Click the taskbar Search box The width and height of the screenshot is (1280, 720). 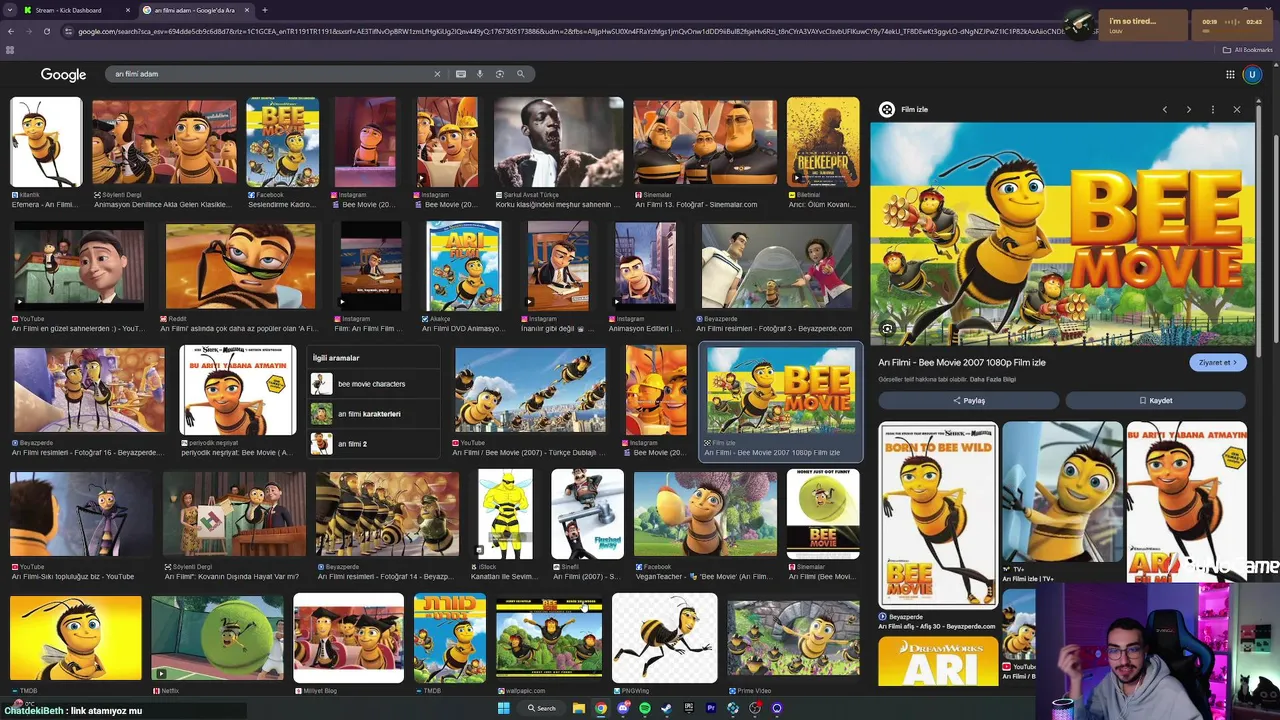pos(542,708)
